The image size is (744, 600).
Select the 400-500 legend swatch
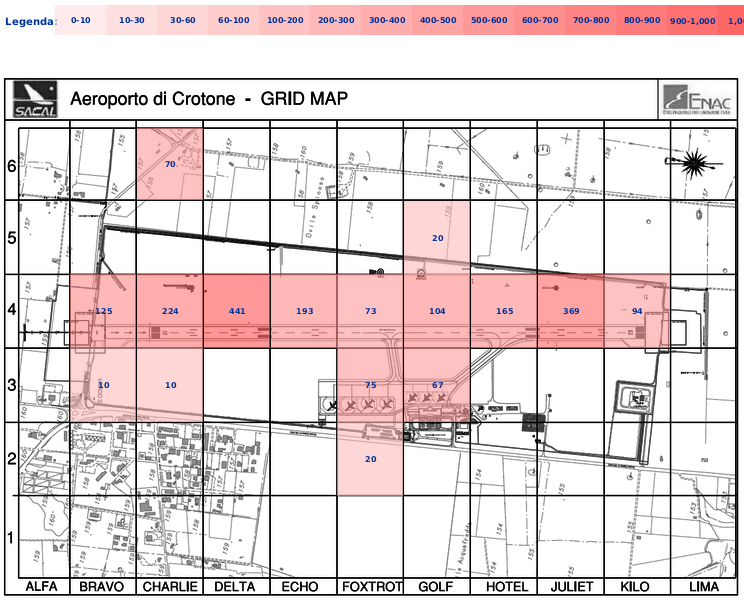(x=438, y=20)
